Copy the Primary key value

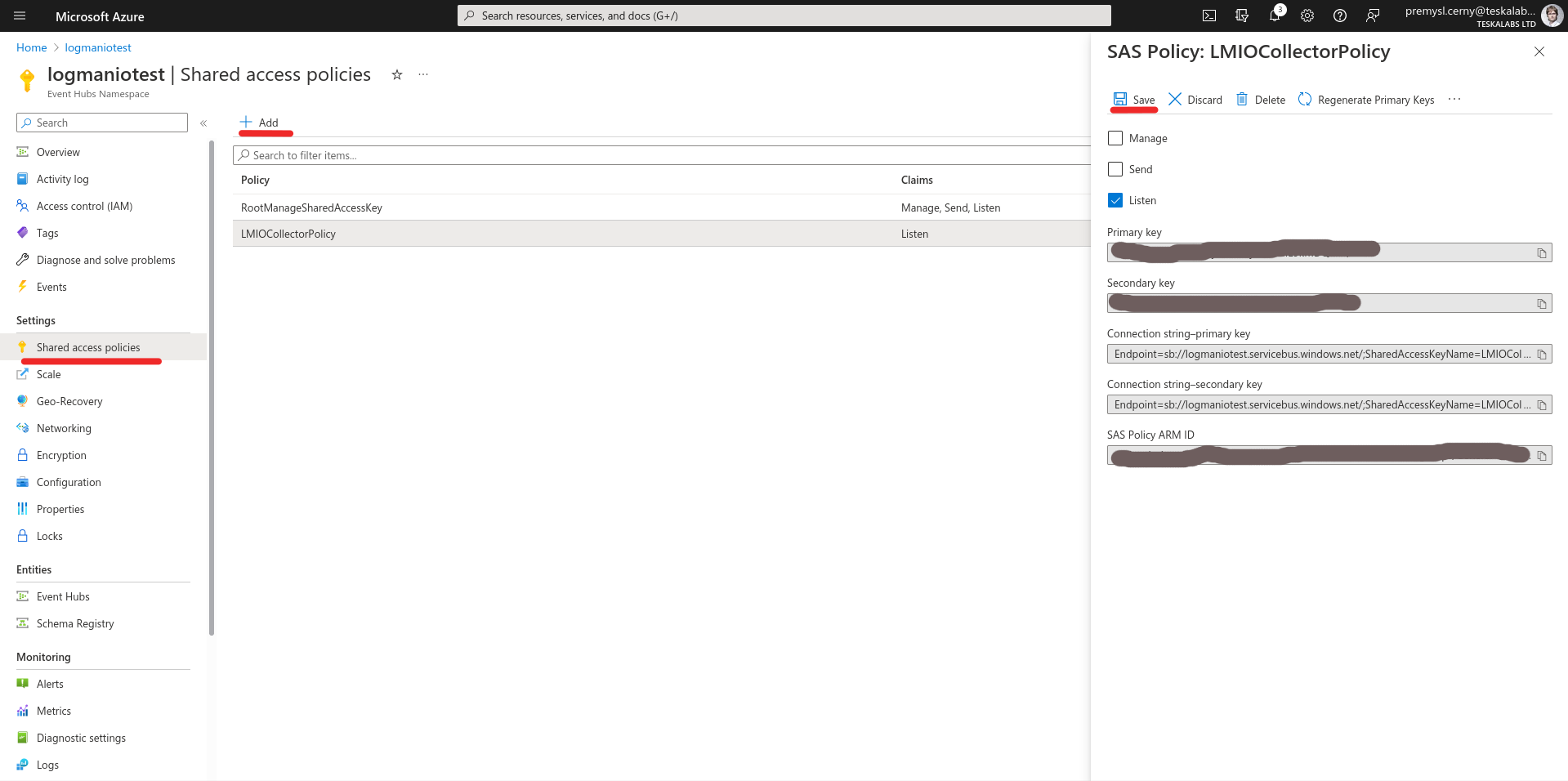coord(1542,253)
